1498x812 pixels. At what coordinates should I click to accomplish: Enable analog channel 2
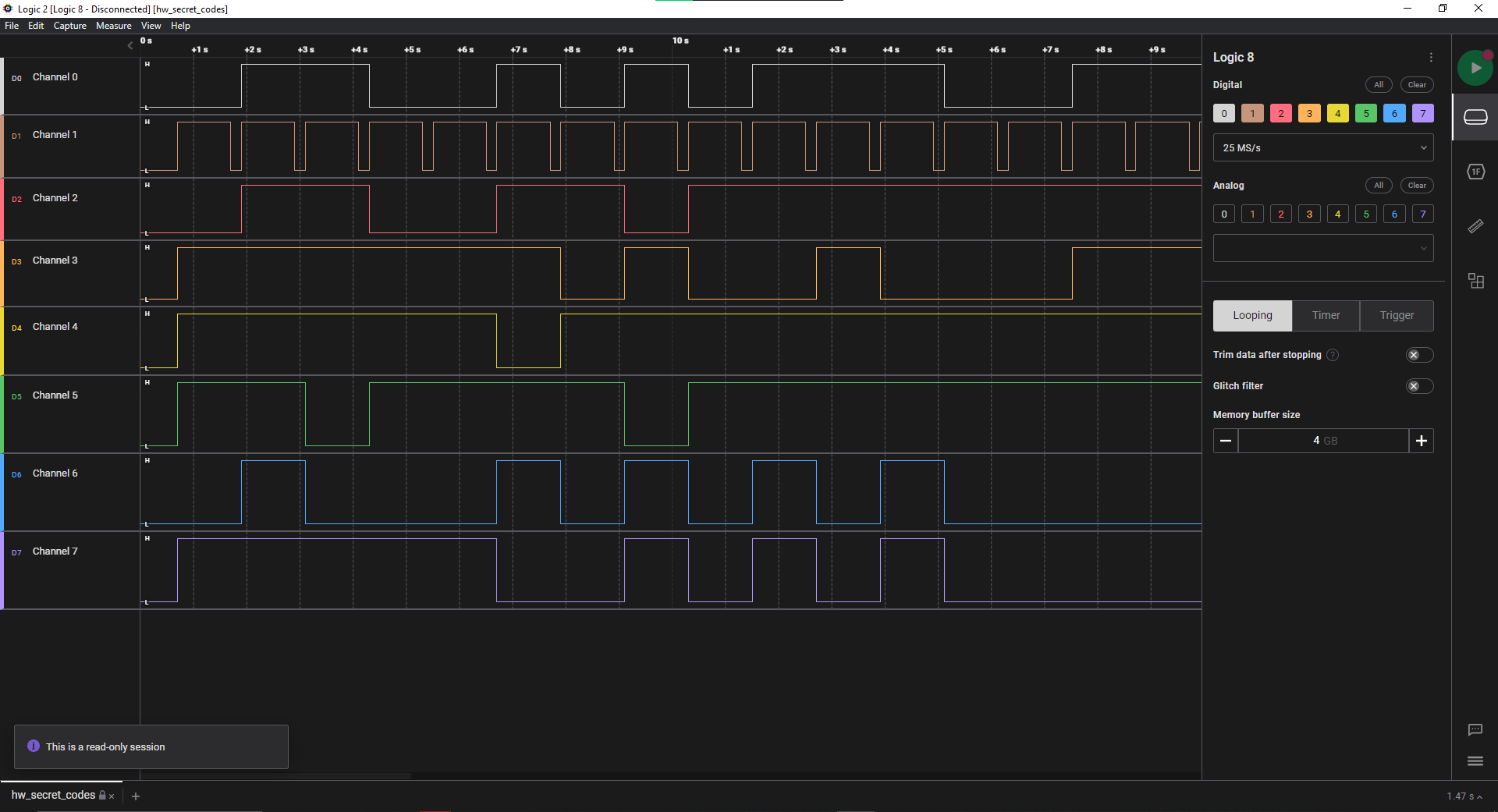pyautogui.click(x=1281, y=215)
